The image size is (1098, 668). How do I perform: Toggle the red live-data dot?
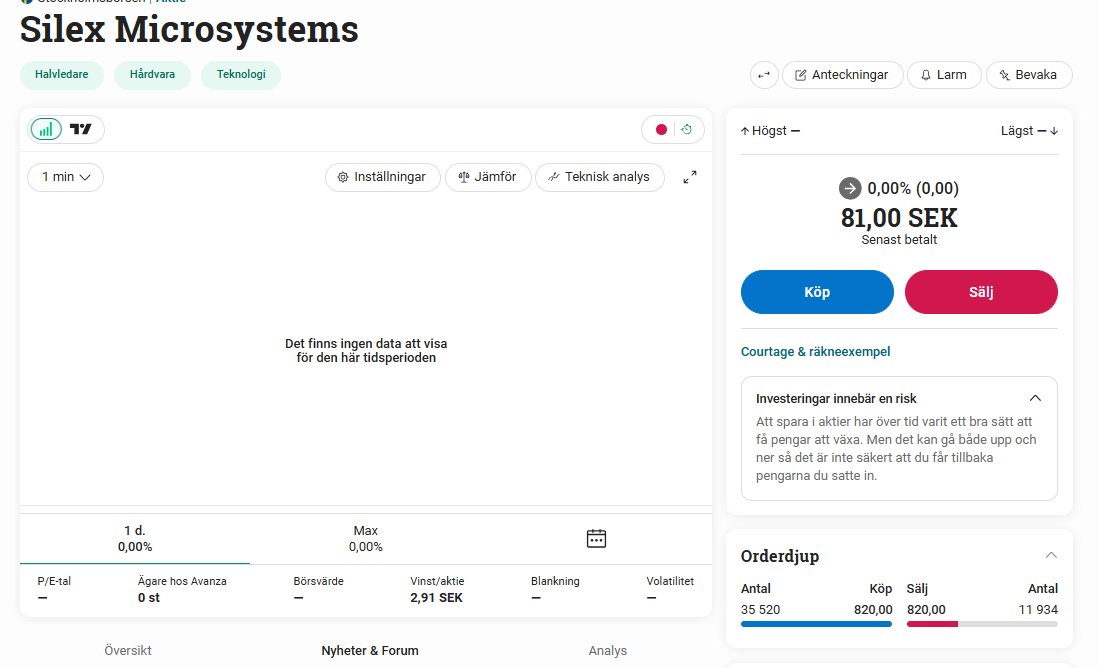click(x=661, y=130)
